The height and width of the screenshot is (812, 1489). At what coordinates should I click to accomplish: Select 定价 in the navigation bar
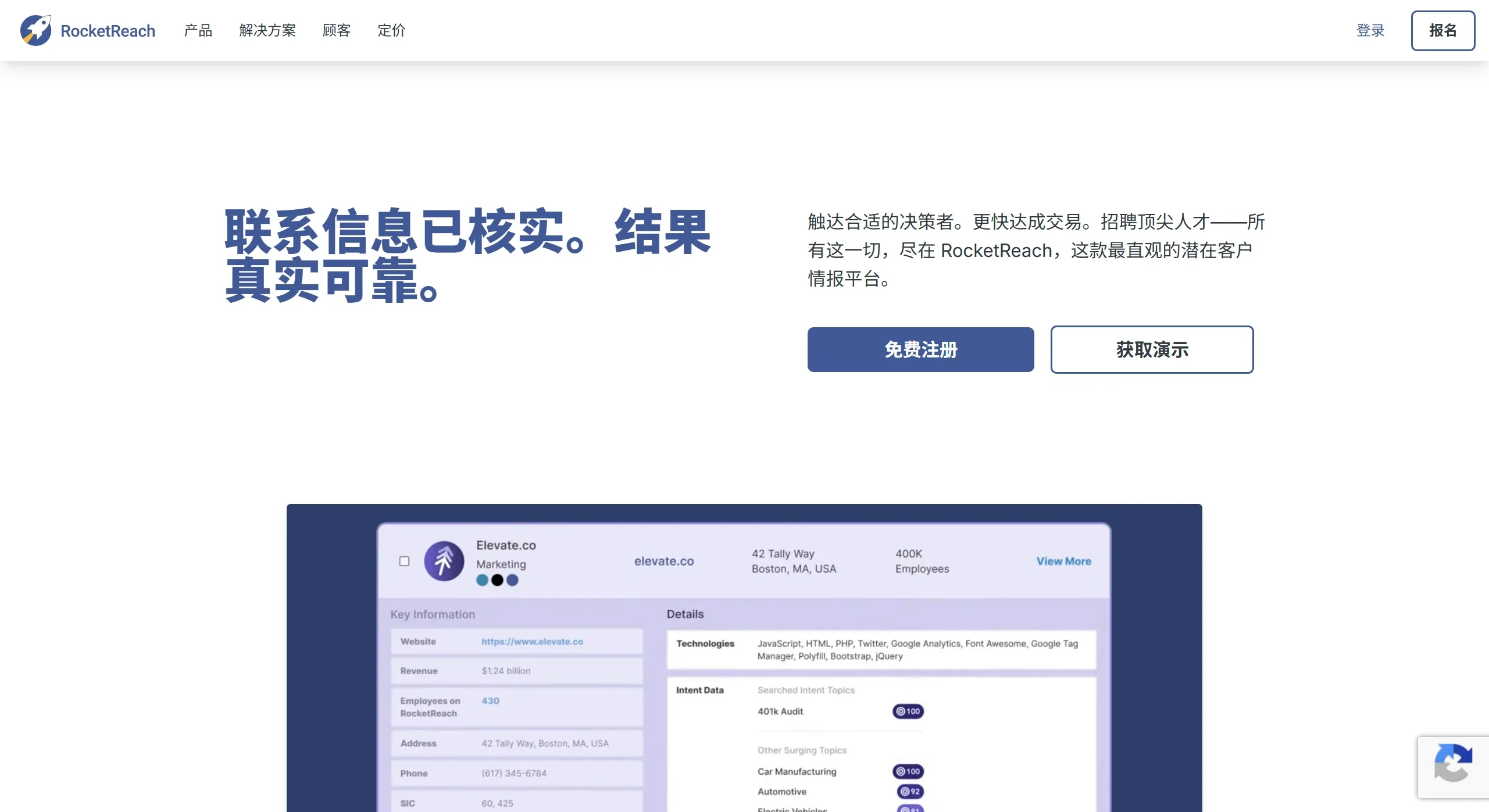pos(391,30)
